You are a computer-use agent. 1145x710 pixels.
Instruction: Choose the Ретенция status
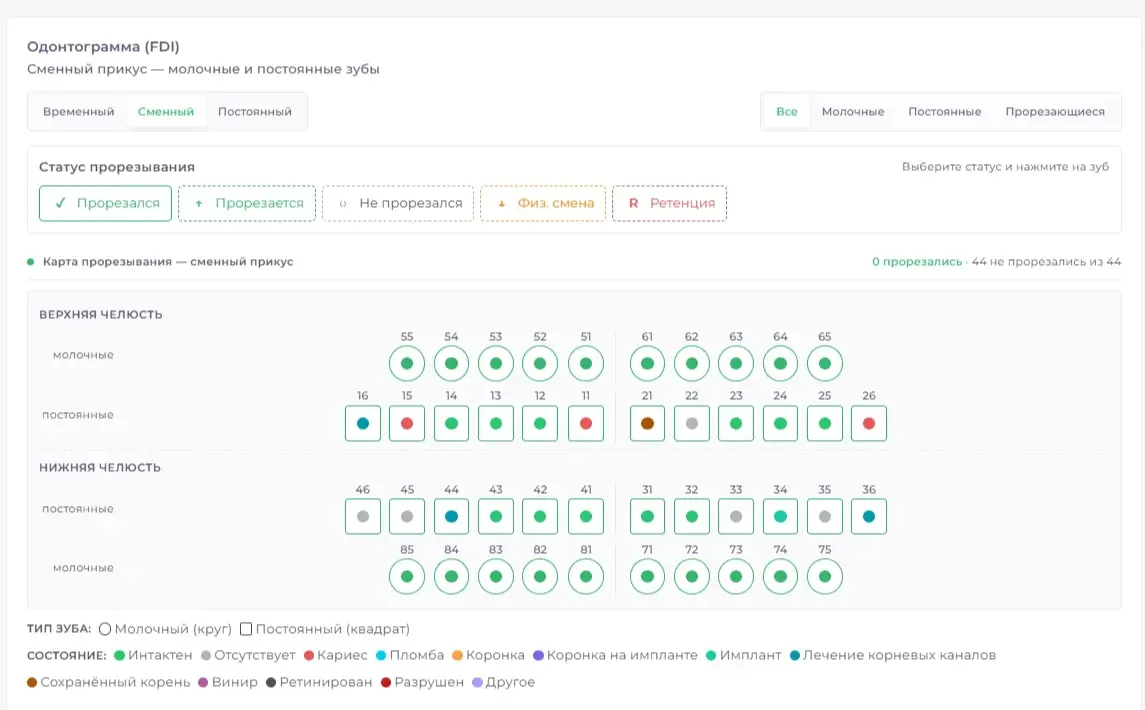[670, 203]
